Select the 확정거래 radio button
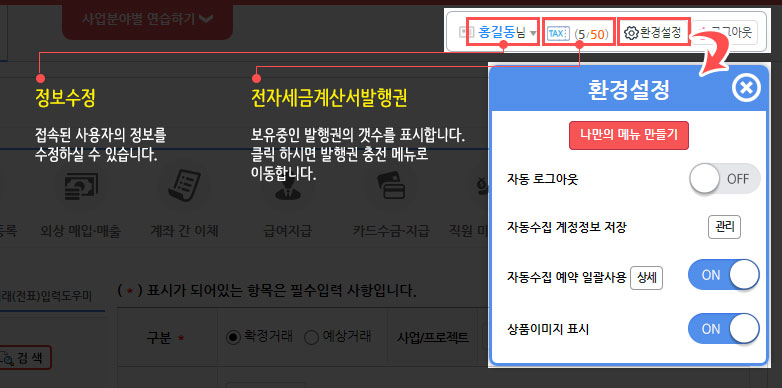Viewport: 782px width, 388px height. point(232,338)
